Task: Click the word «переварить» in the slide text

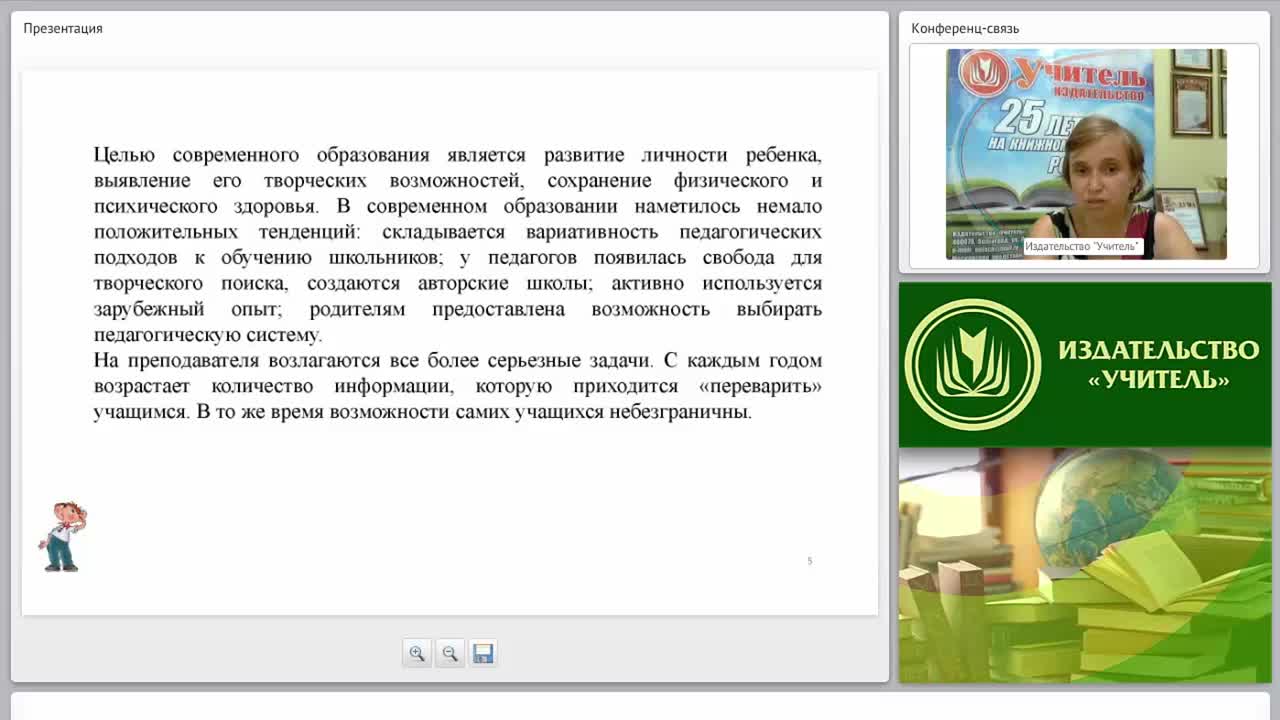Action: (x=760, y=386)
